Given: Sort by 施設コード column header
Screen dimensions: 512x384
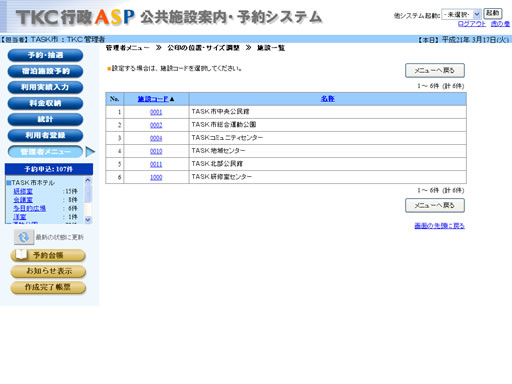Looking at the screenshot, I should [x=153, y=99].
